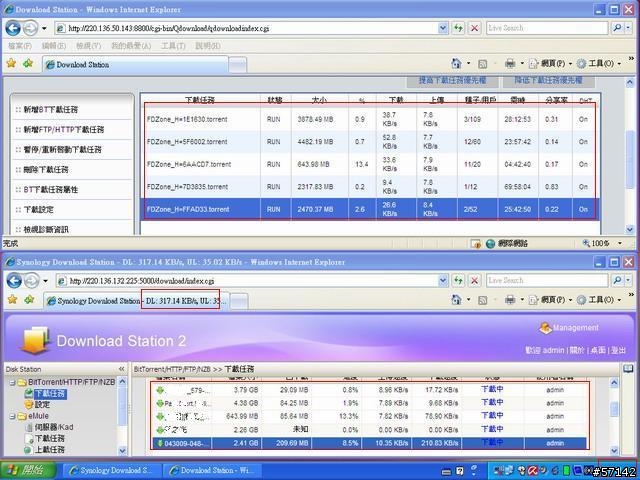The width and height of the screenshot is (640, 480).
Task: Open help book icon beside 下載任務 breadcrumb
Action: (628, 369)
